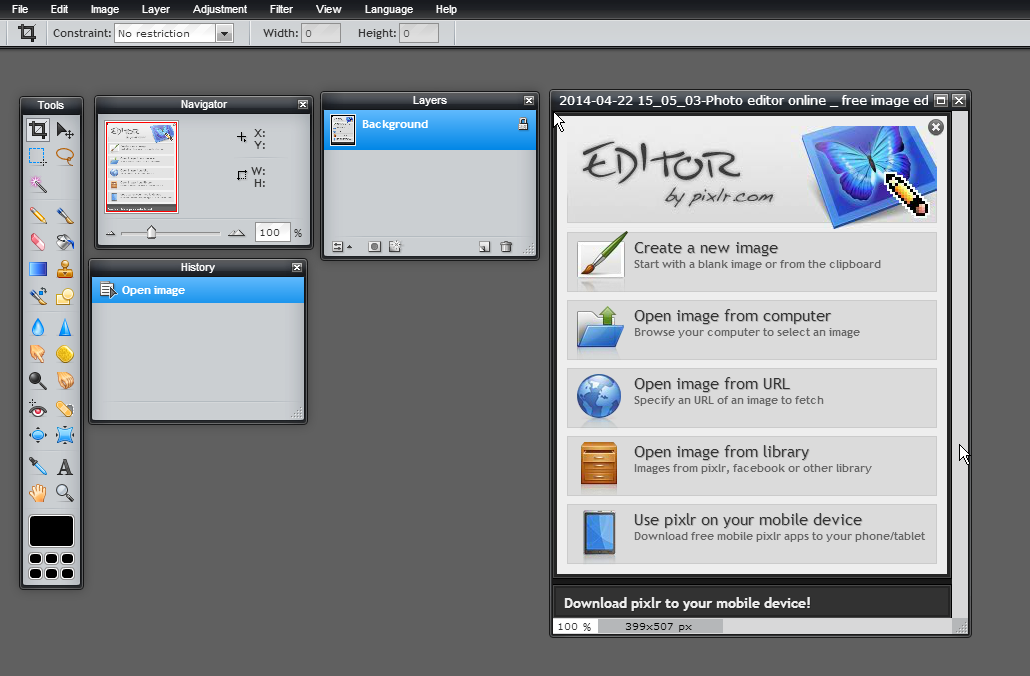Choose the Spot Heal bandage tool

(64, 409)
